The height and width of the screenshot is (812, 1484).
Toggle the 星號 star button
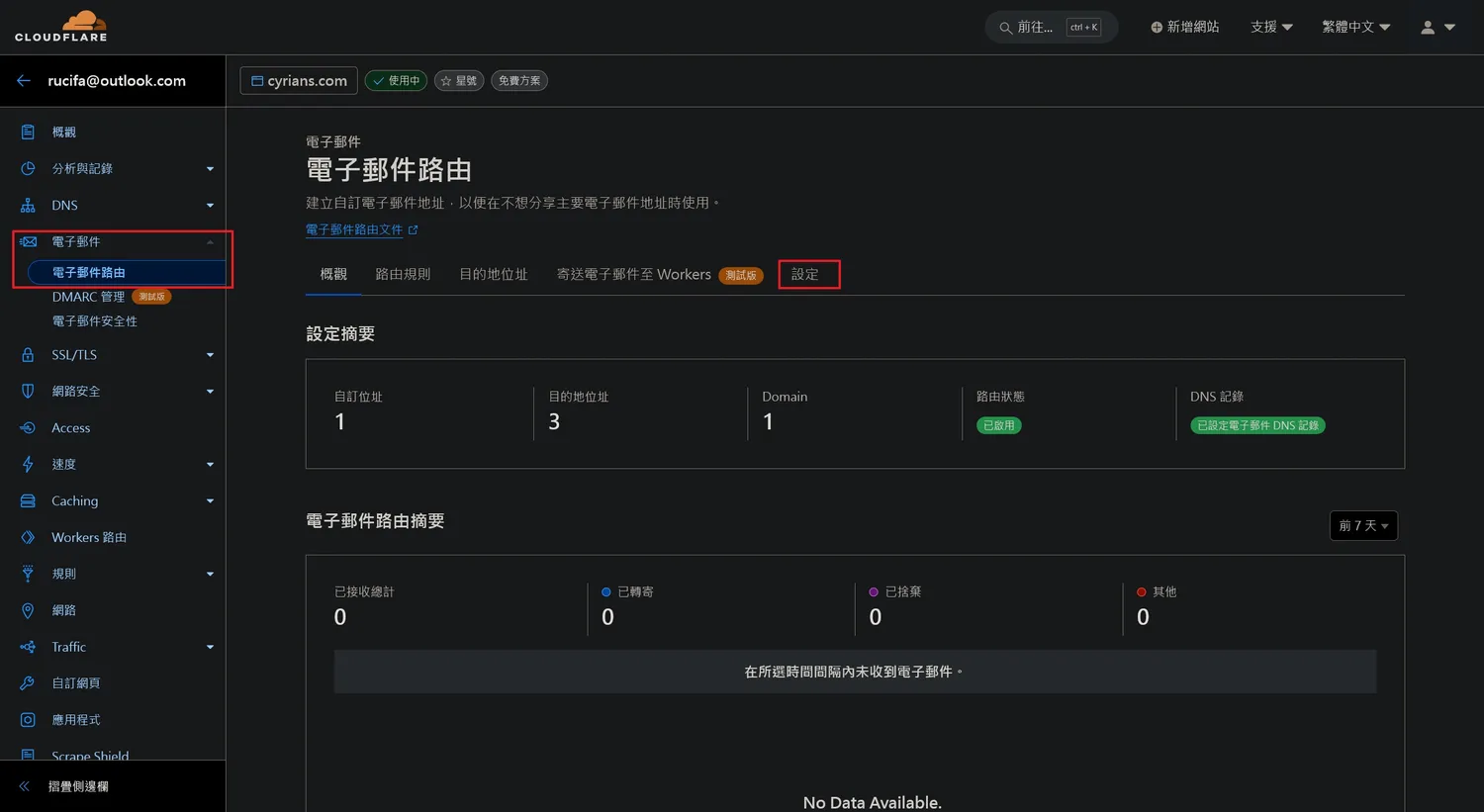point(459,81)
